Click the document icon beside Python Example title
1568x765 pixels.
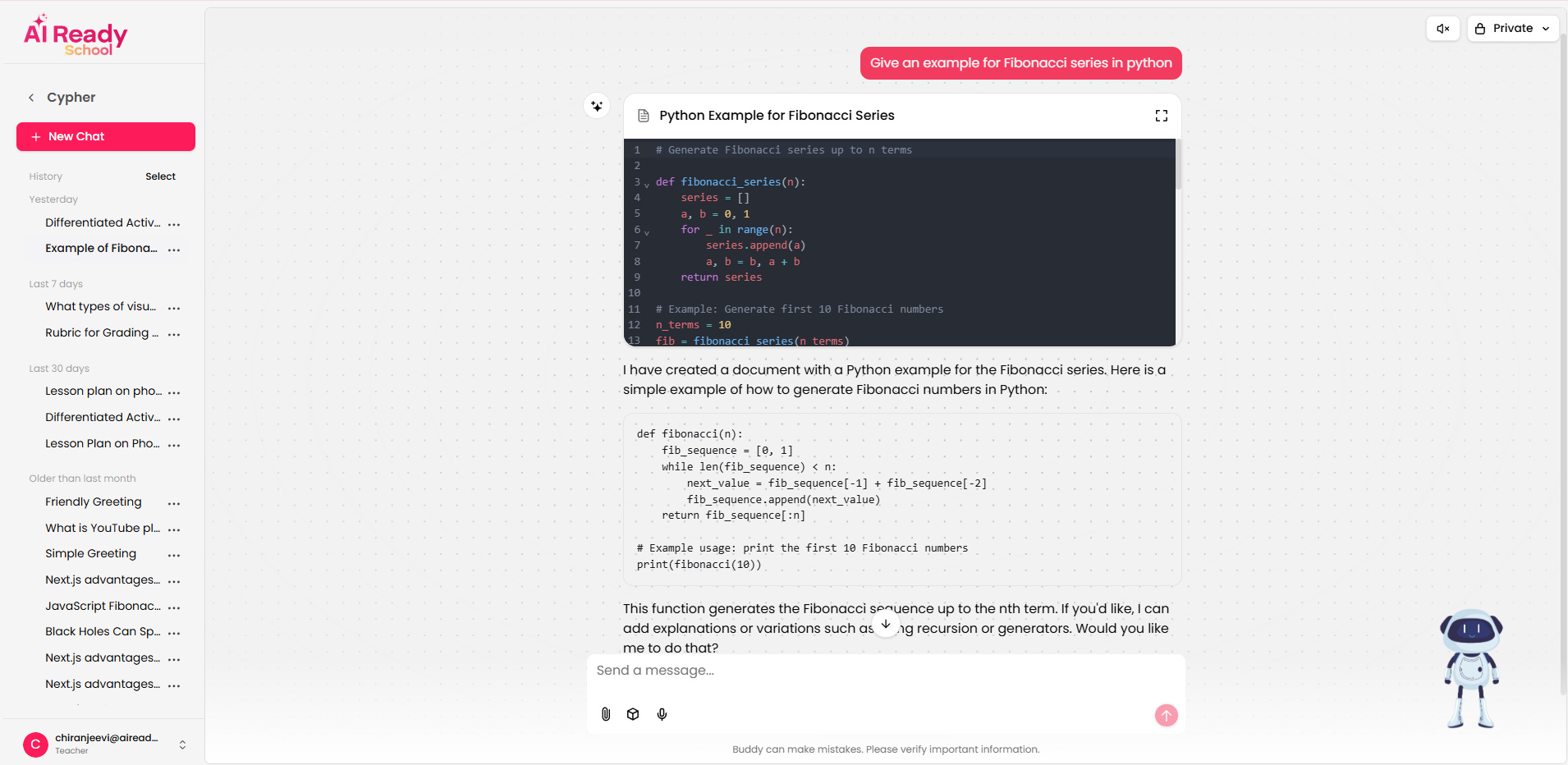[644, 116]
